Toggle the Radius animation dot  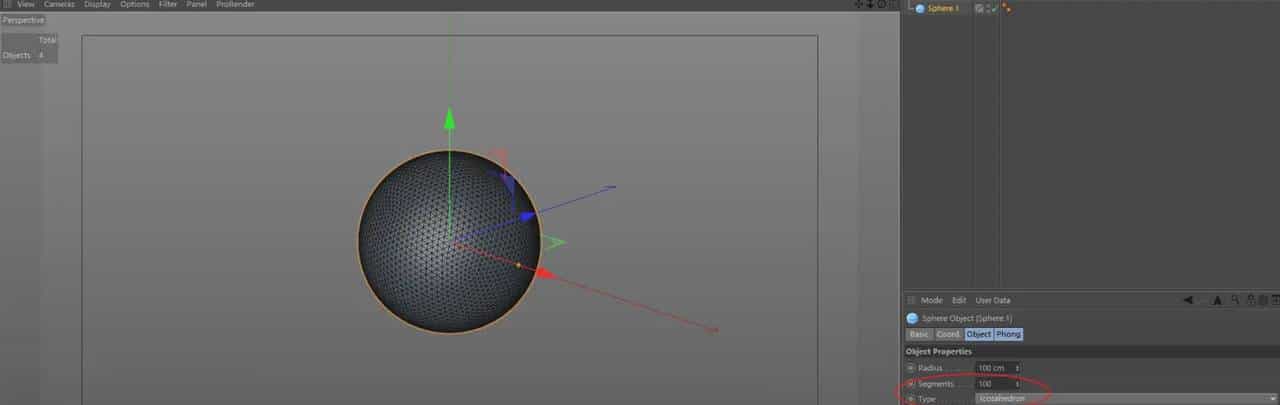pos(911,368)
